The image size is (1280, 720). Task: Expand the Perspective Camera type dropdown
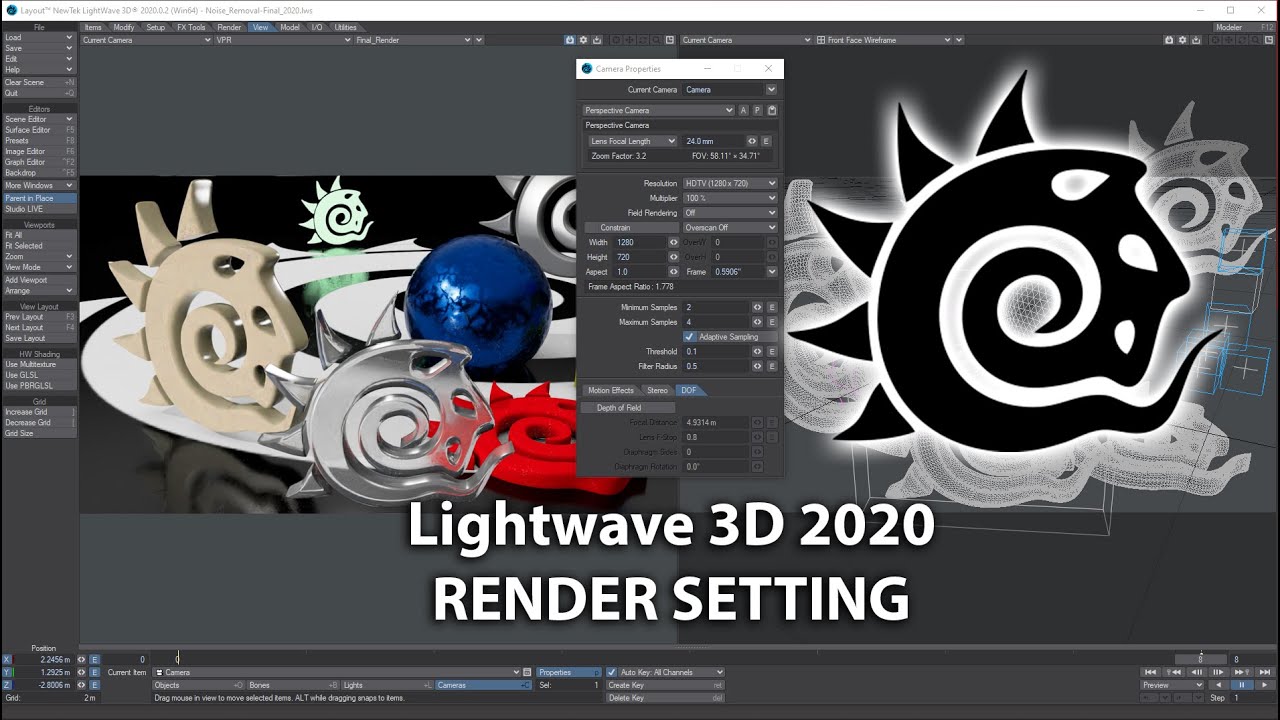click(659, 110)
